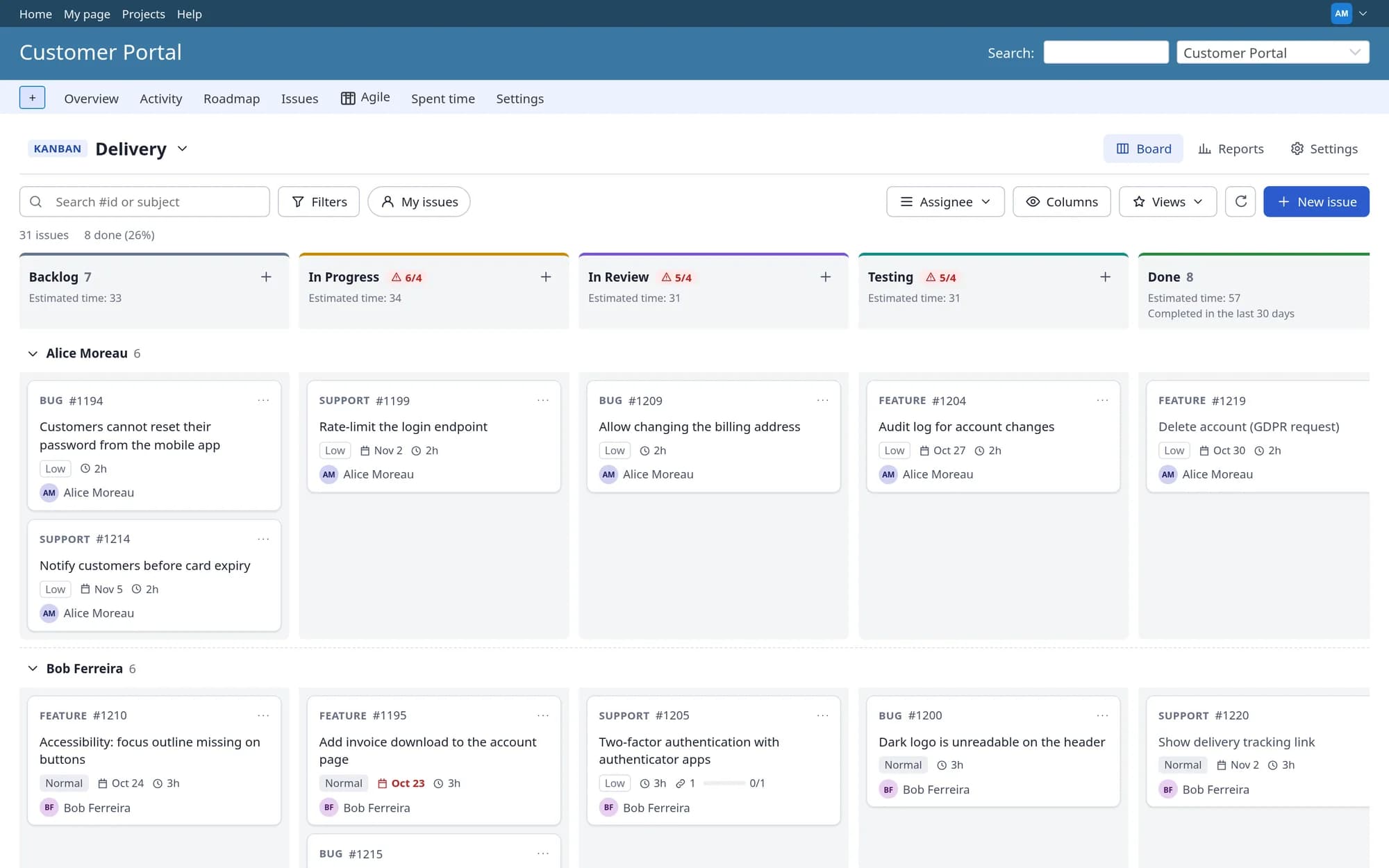Open issue "Rate-limit the login endpoint"
This screenshot has width=1389, height=868.
[x=404, y=426]
